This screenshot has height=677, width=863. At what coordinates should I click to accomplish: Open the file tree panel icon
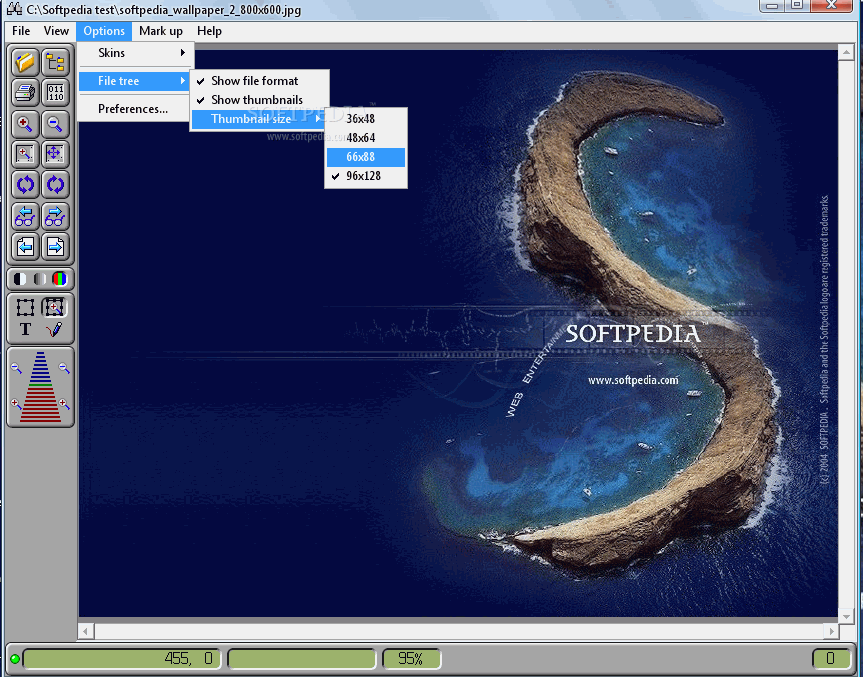[55, 62]
